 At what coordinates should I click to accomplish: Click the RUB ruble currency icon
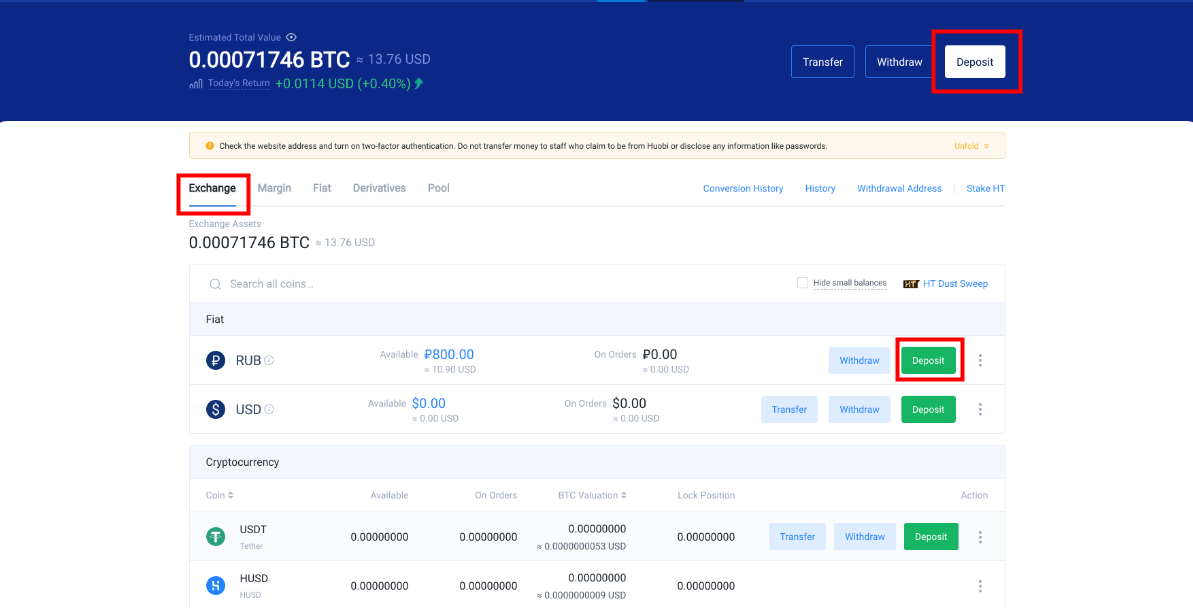coord(215,360)
